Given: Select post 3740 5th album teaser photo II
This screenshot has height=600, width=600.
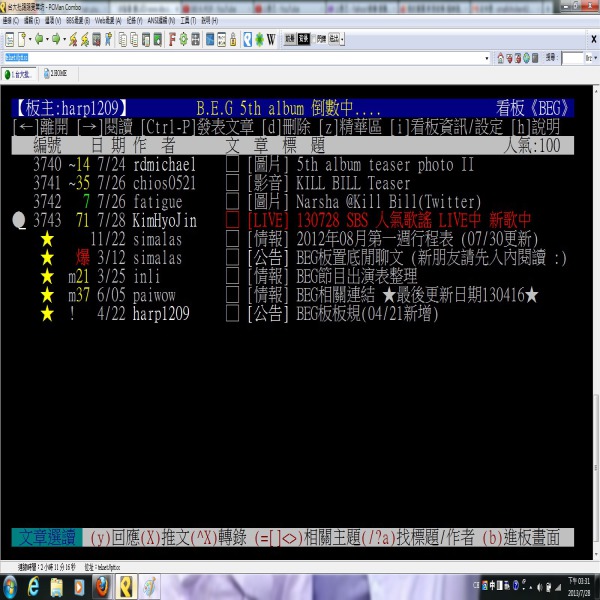Looking at the screenshot, I should tap(293, 165).
